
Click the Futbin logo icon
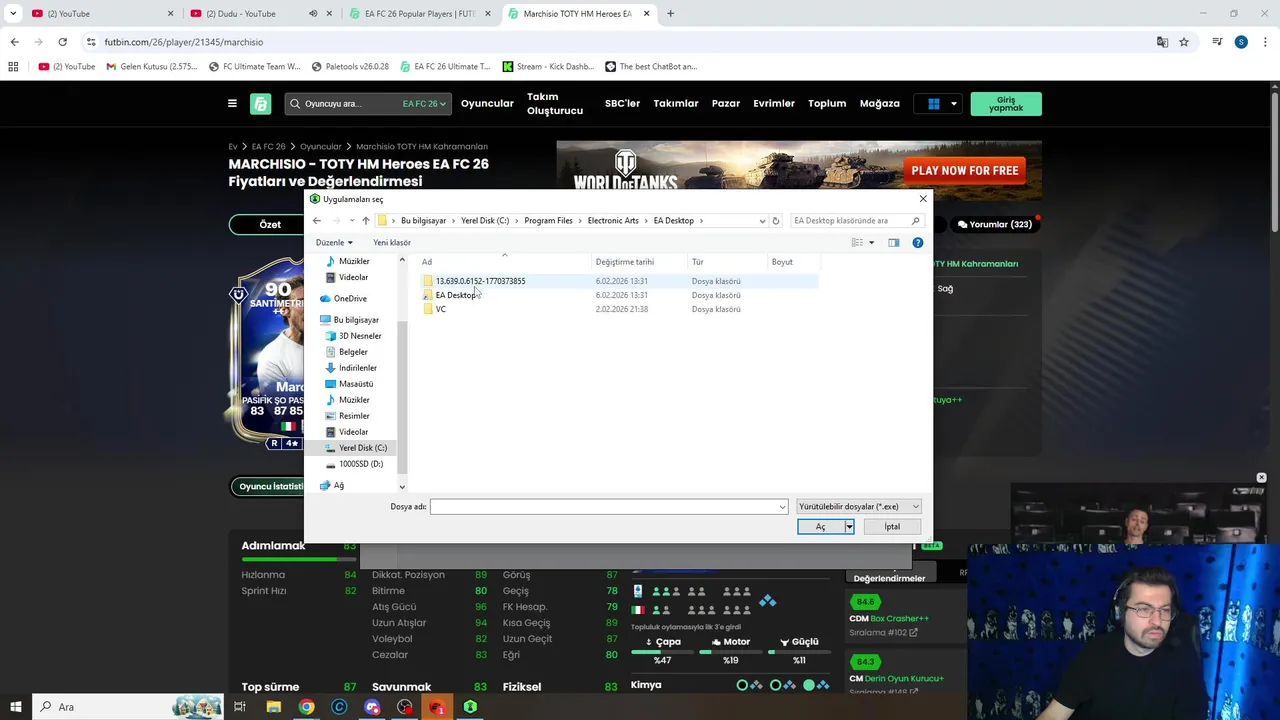[x=260, y=104]
